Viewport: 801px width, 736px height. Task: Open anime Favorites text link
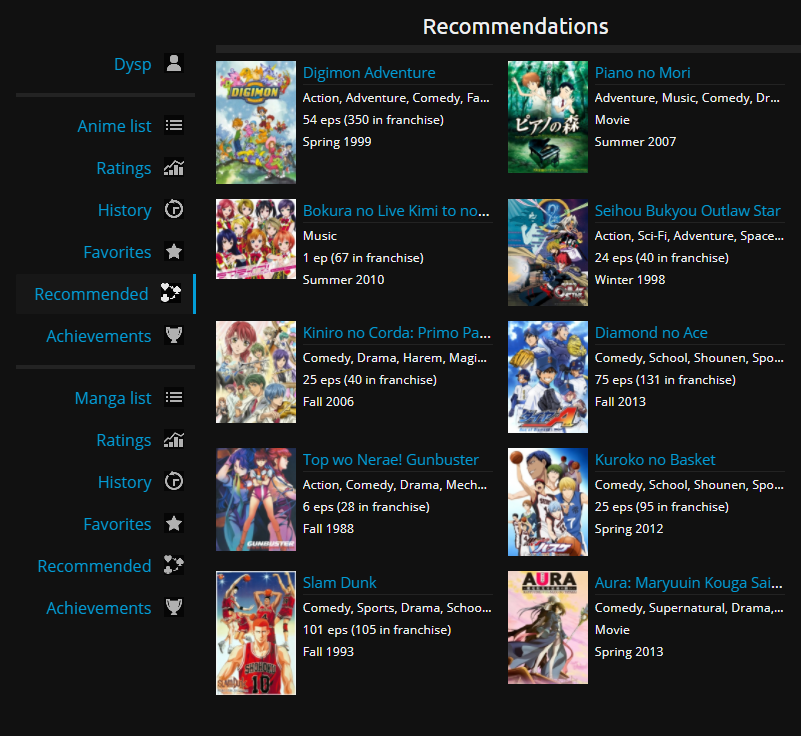click(x=117, y=252)
